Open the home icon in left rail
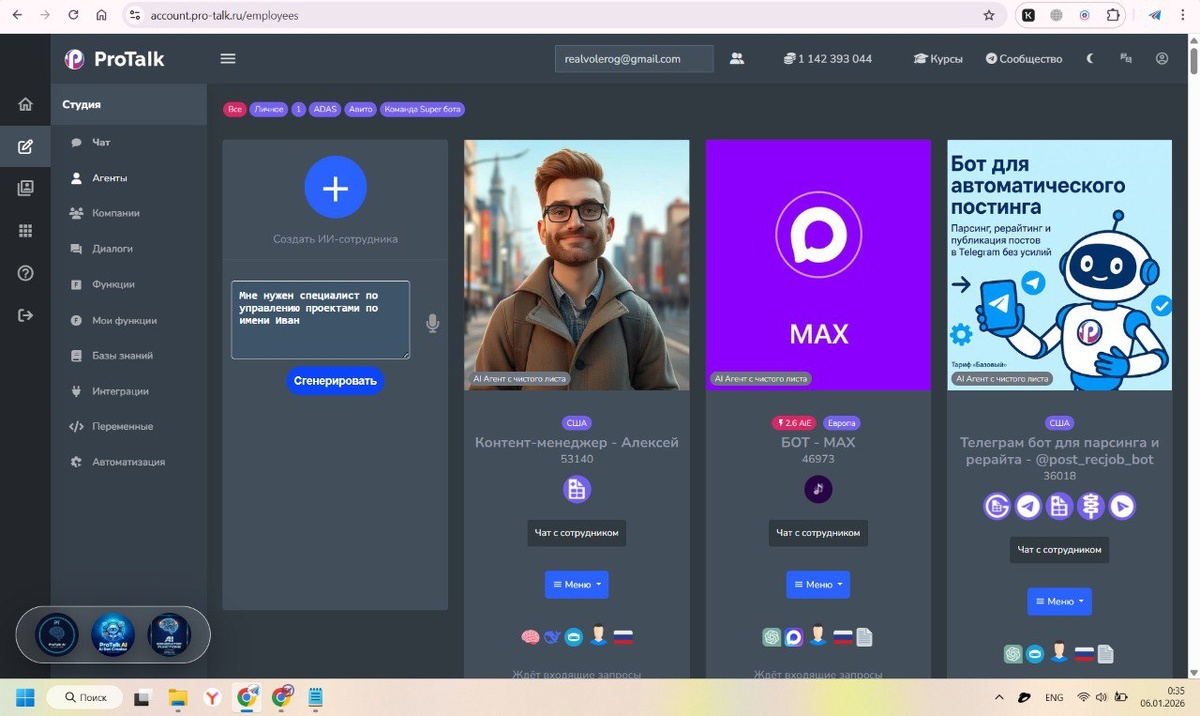 coord(26,104)
